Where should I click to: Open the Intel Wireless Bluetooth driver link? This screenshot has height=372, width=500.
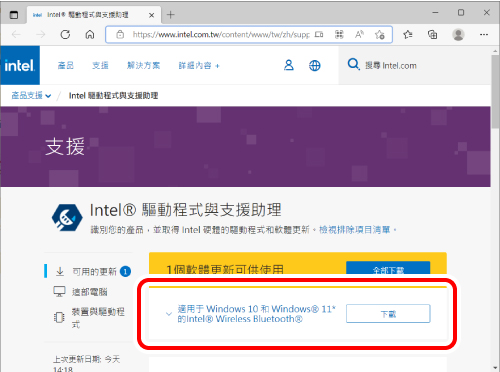click(x=257, y=314)
